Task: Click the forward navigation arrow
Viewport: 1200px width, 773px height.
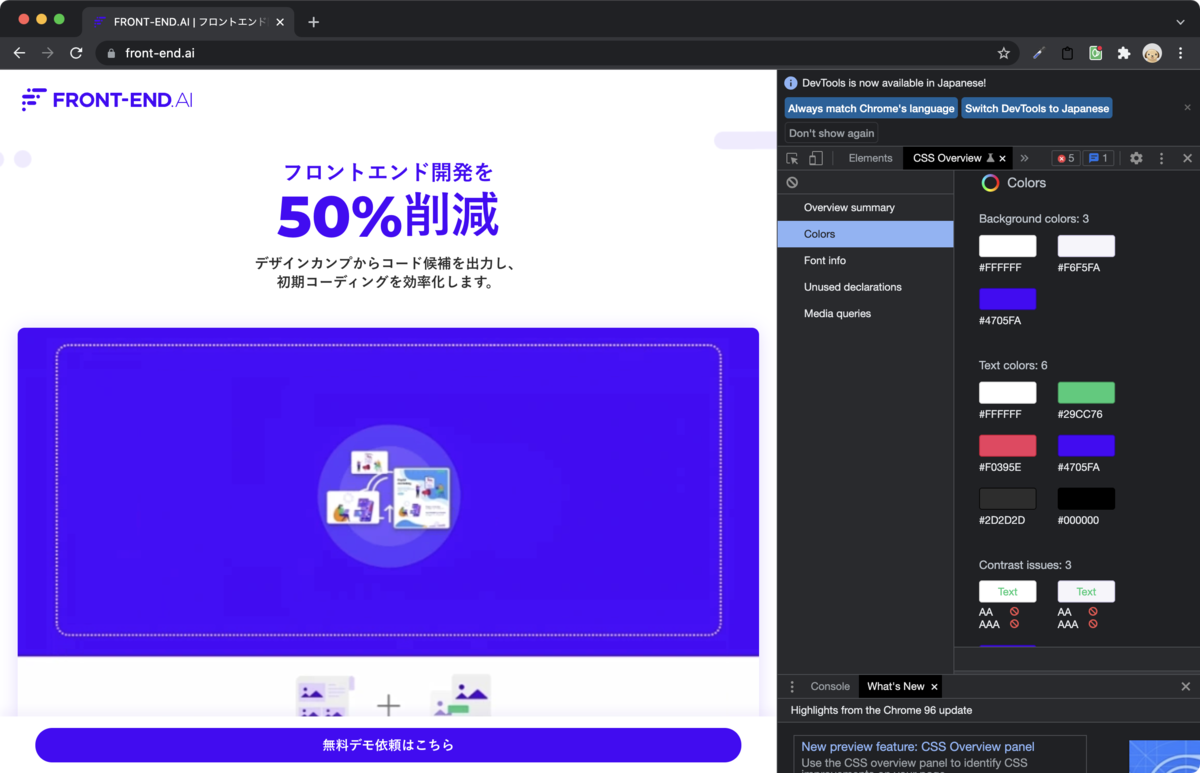Action: (47, 53)
